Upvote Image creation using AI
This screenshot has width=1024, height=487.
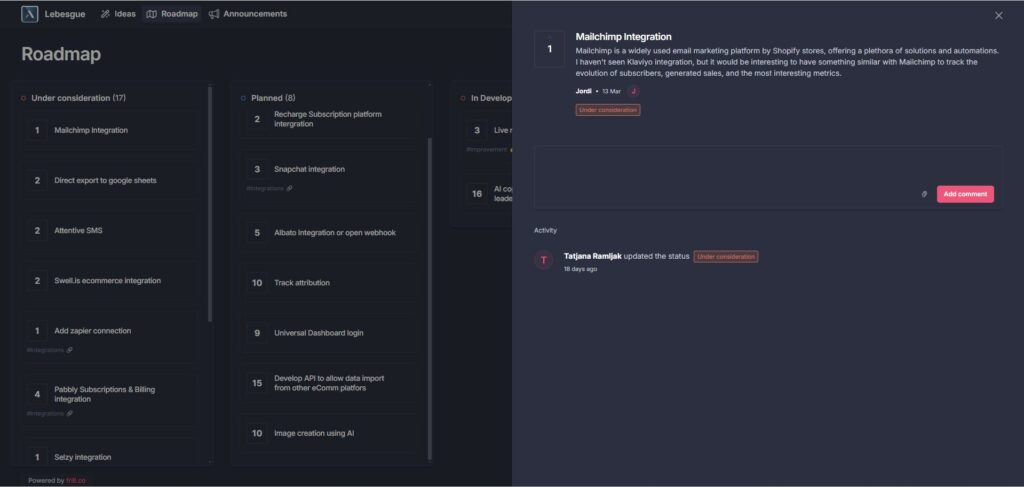point(257,433)
